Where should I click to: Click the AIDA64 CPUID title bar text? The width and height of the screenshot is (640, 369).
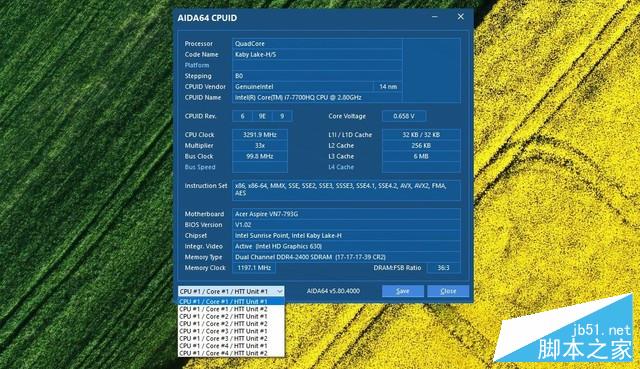pyautogui.click(x=207, y=18)
